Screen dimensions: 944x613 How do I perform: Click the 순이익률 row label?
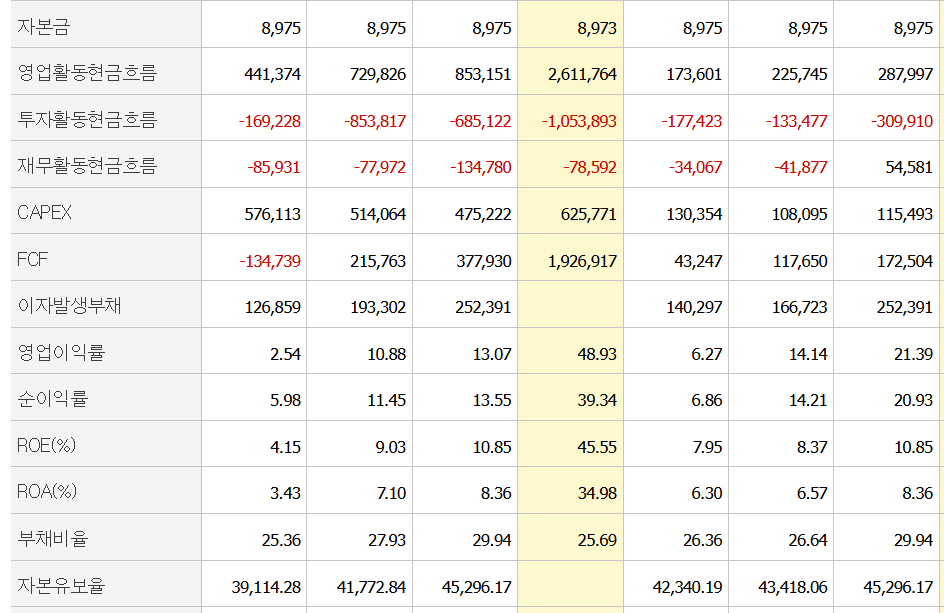(52, 399)
